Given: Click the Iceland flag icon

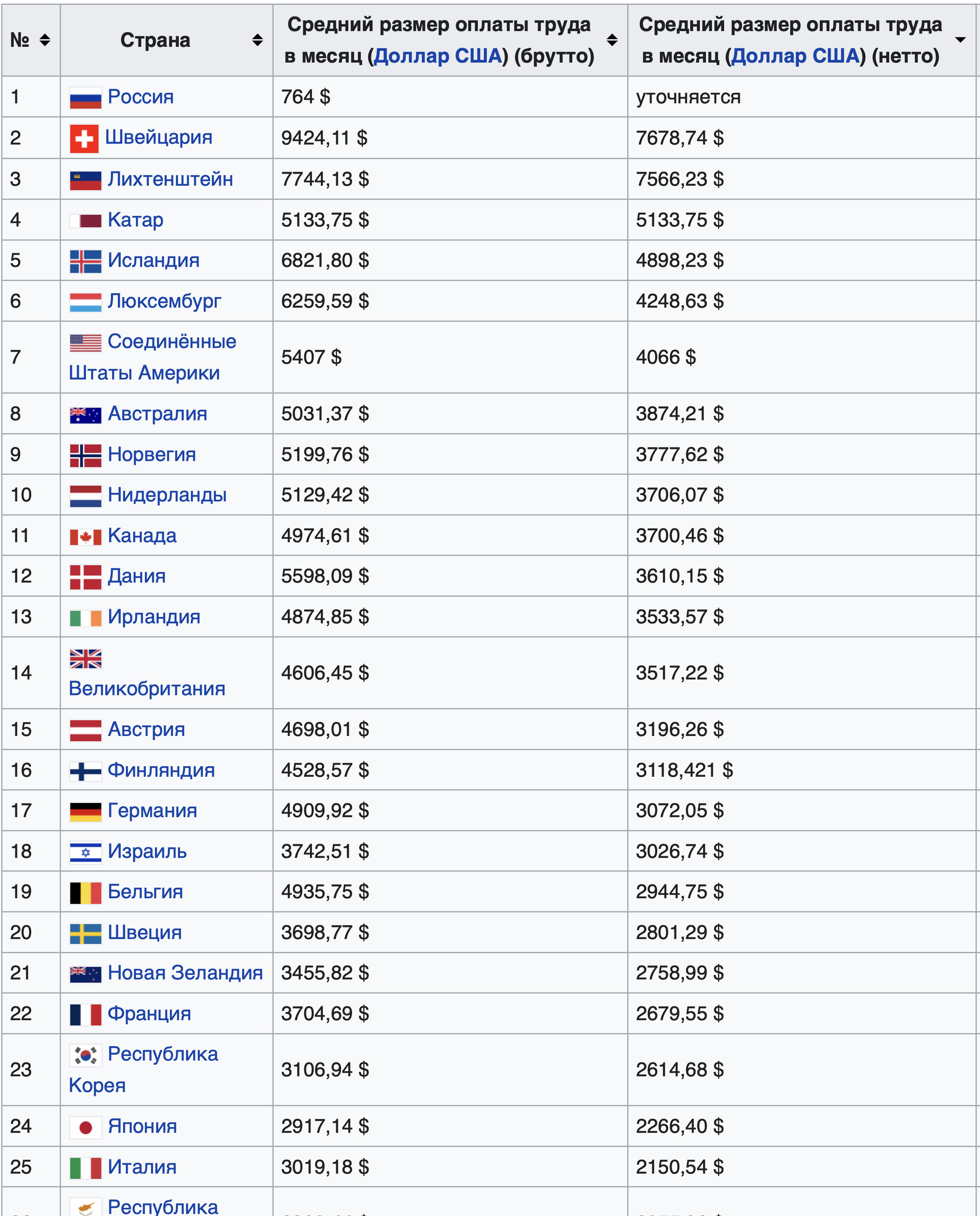Looking at the screenshot, I should coord(85,261).
